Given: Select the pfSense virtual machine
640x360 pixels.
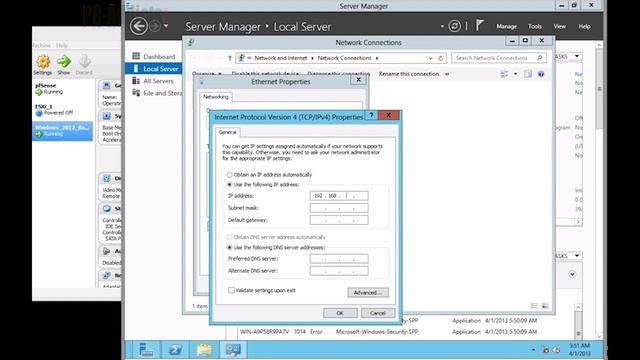Looking at the screenshot, I should click(x=62, y=89).
